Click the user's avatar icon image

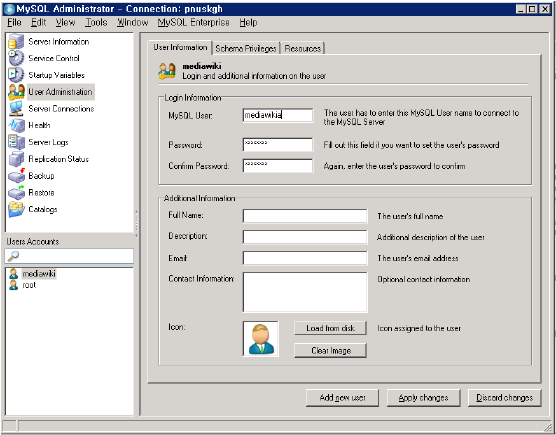point(261,339)
